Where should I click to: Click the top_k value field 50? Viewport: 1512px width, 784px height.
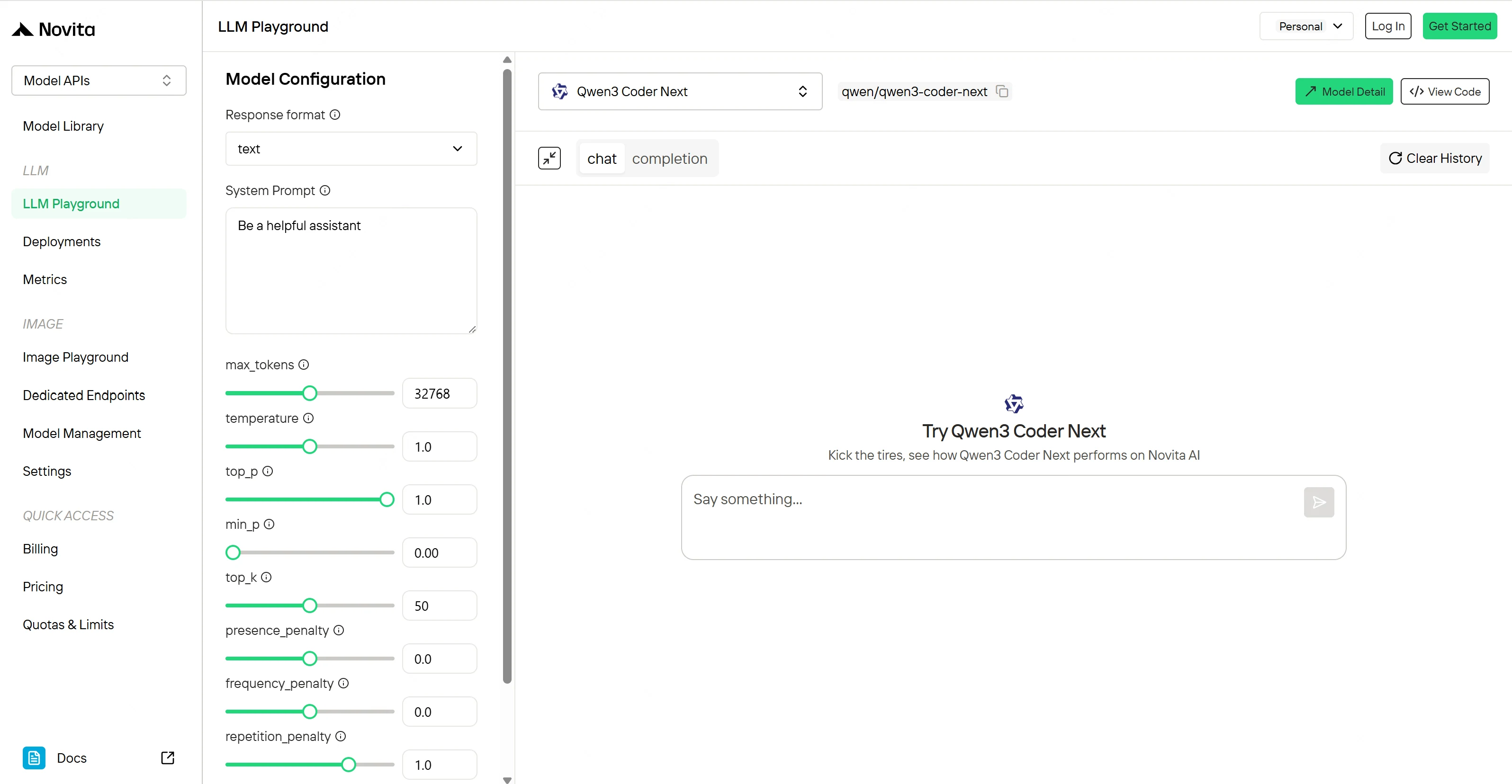pos(440,606)
